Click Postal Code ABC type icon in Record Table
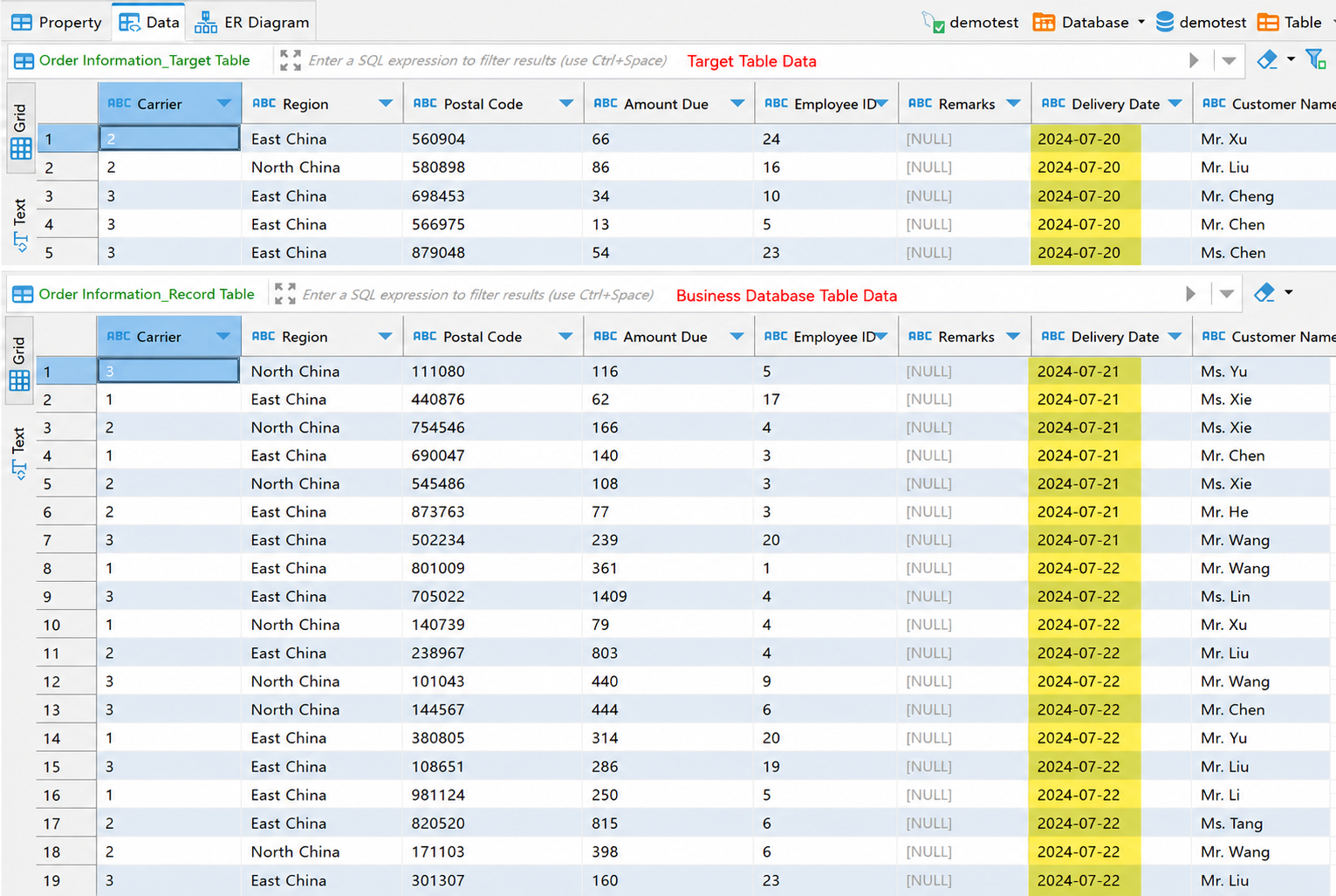Screen dimensions: 1336x896 (425, 336)
